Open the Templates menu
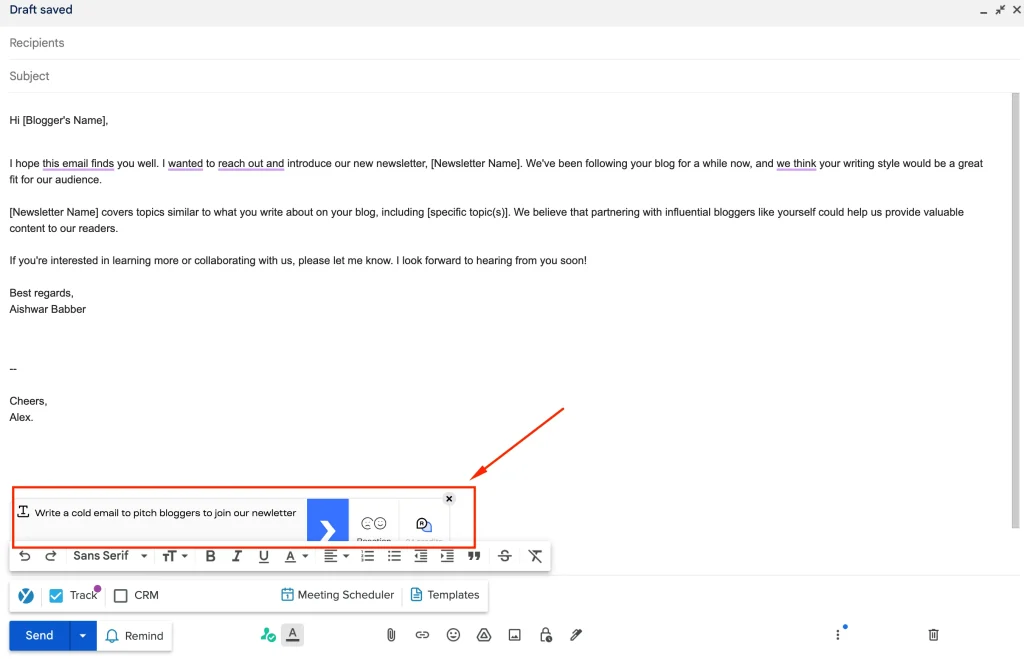The width and height of the screenshot is (1024, 659). tap(445, 595)
